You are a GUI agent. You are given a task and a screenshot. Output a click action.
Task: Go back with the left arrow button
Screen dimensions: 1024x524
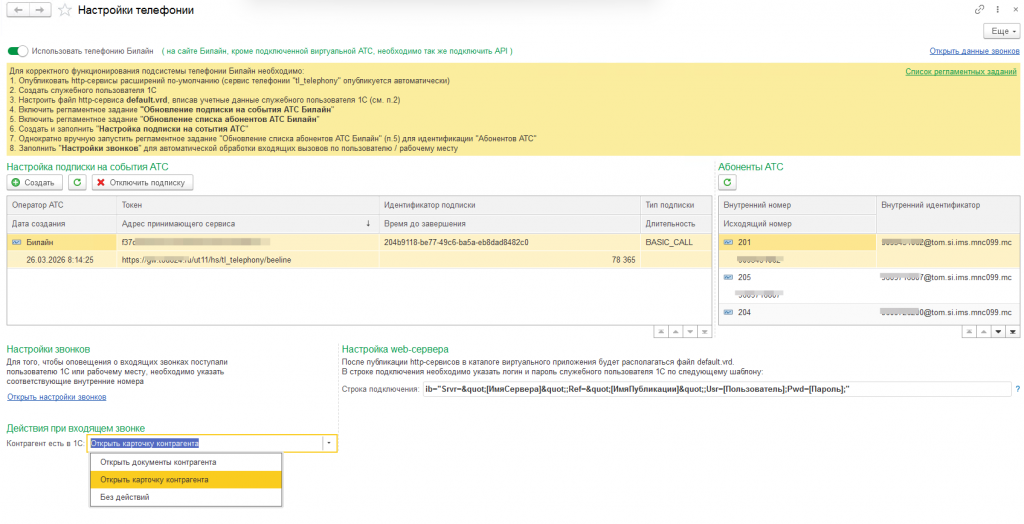pyautogui.click(x=18, y=10)
